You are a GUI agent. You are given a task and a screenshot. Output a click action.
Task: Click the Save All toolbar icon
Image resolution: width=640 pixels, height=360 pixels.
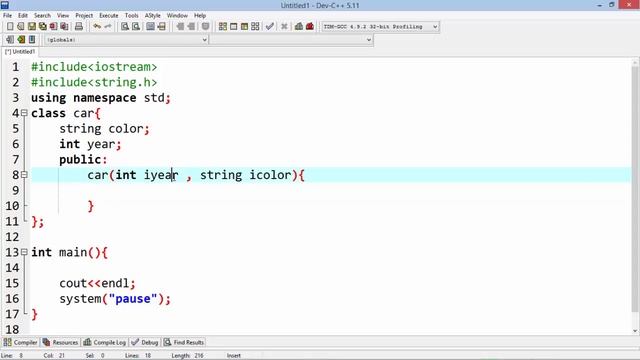pyautogui.click(x=42, y=27)
